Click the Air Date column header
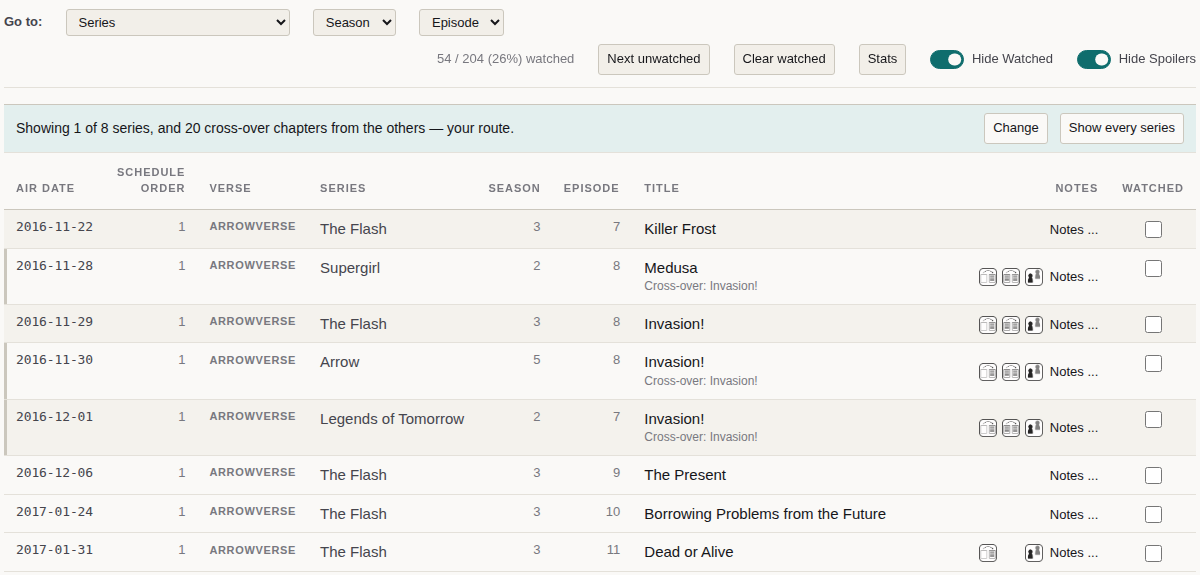This screenshot has height=575, width=1200. (45, 188)
